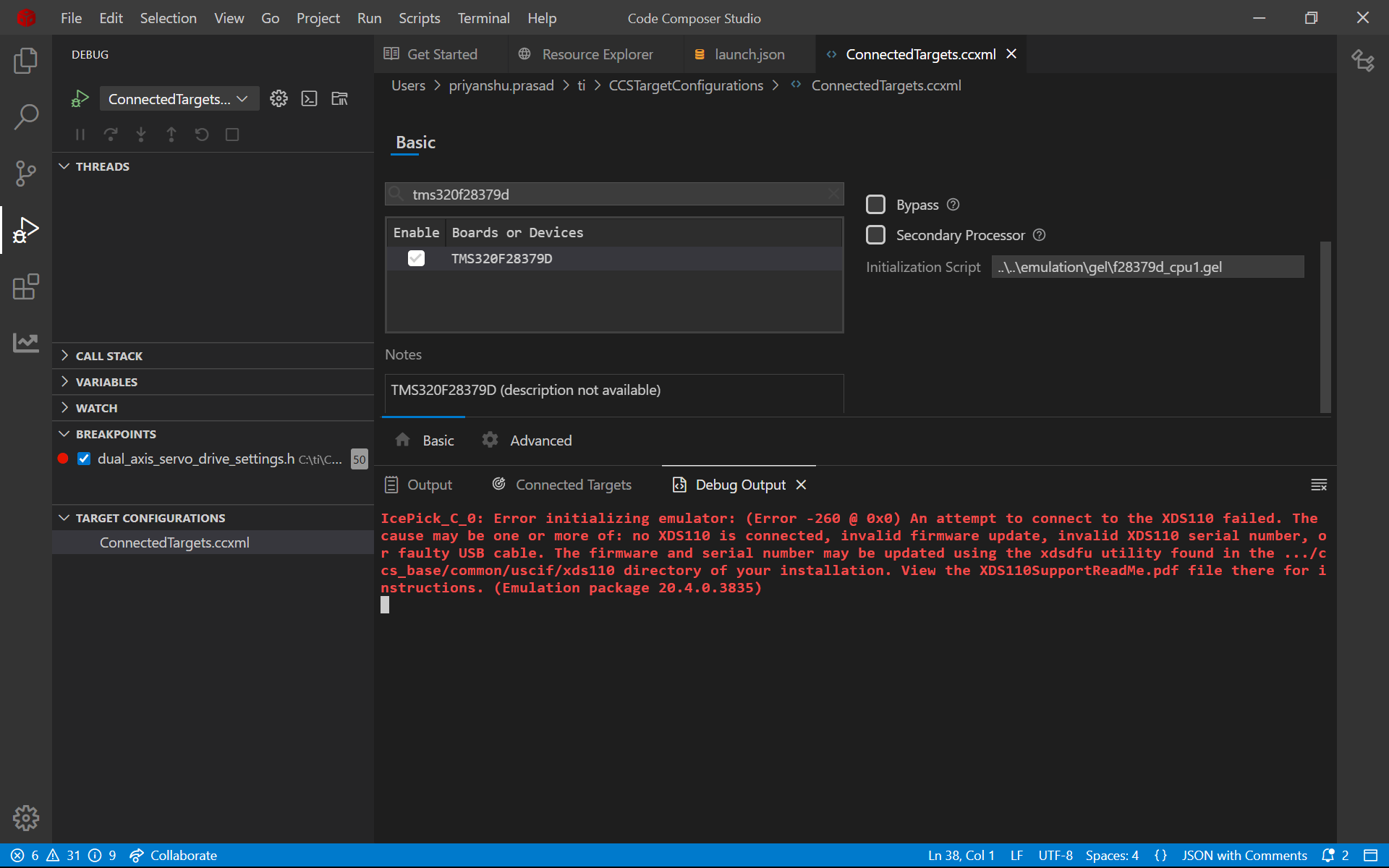
Task: Click JSON with Comments language mode
Action: tap(1244, 855)
